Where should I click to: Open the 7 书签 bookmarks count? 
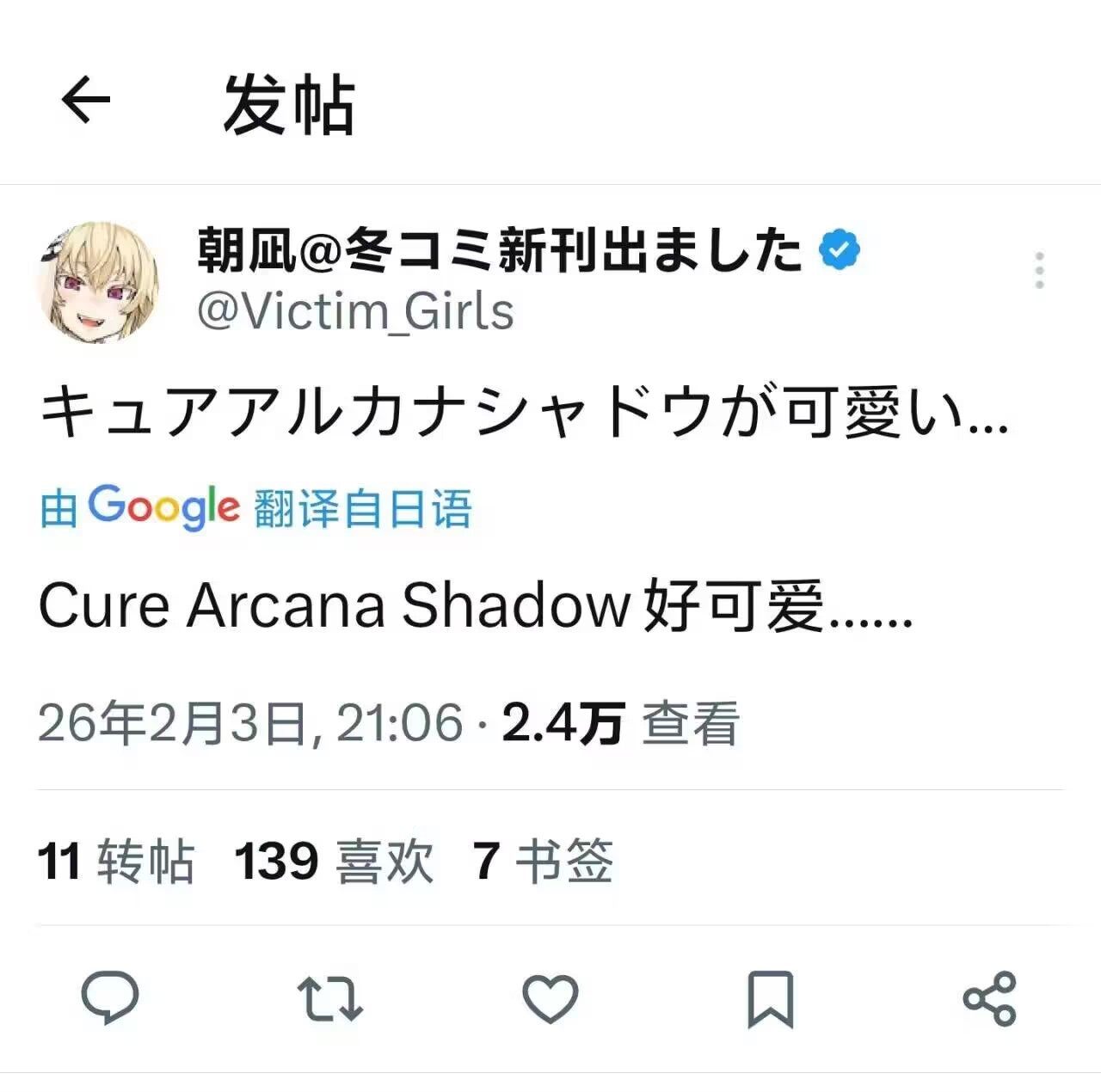(x=543, y=861)
